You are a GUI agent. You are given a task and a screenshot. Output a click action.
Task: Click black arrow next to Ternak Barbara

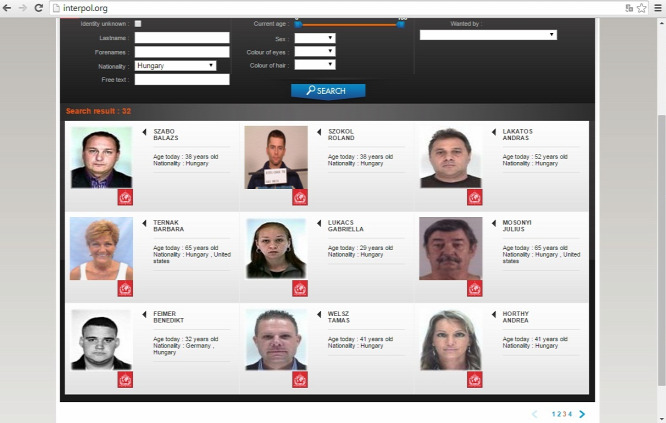[144, 223]
